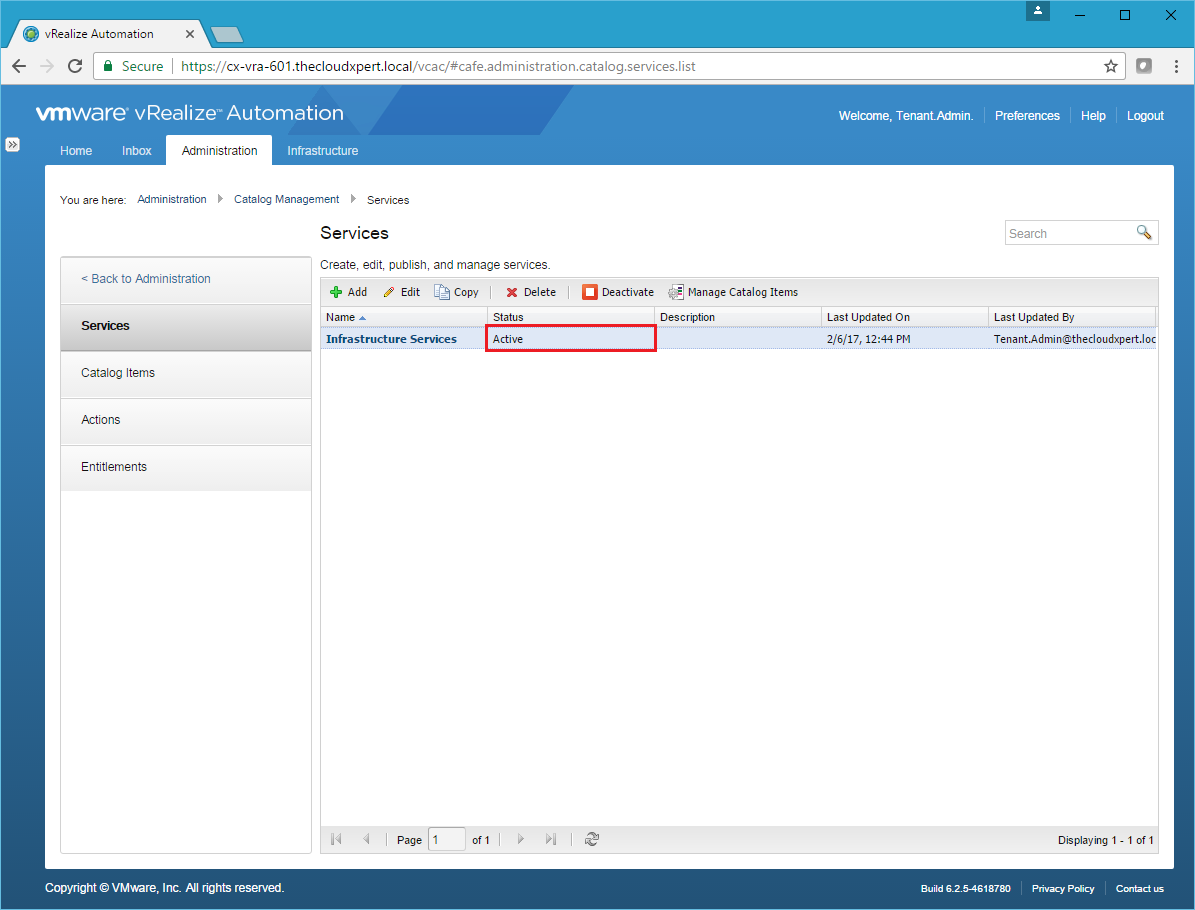Click the Logout link
Image resolution: width=1195 pixels, height=910 pixels.
1145,116
